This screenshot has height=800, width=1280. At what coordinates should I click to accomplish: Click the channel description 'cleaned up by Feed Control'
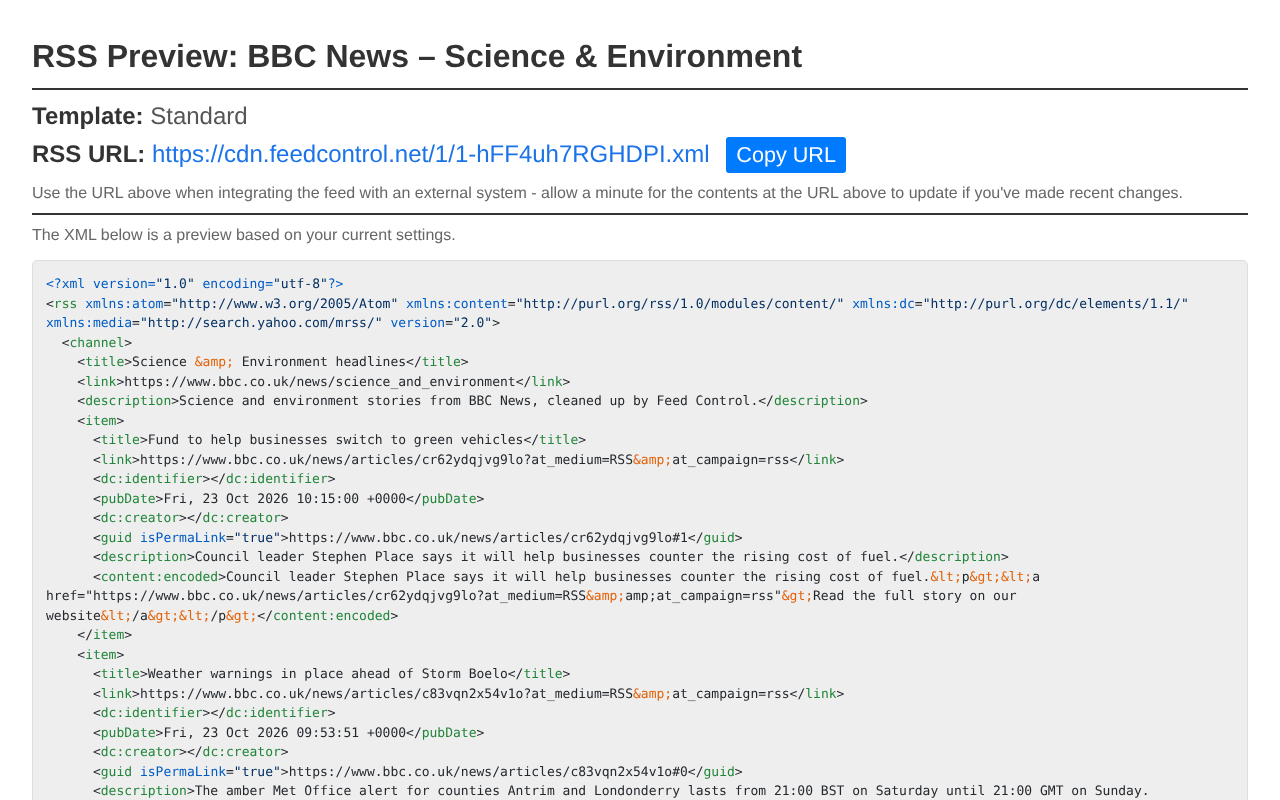click(472, 401)
